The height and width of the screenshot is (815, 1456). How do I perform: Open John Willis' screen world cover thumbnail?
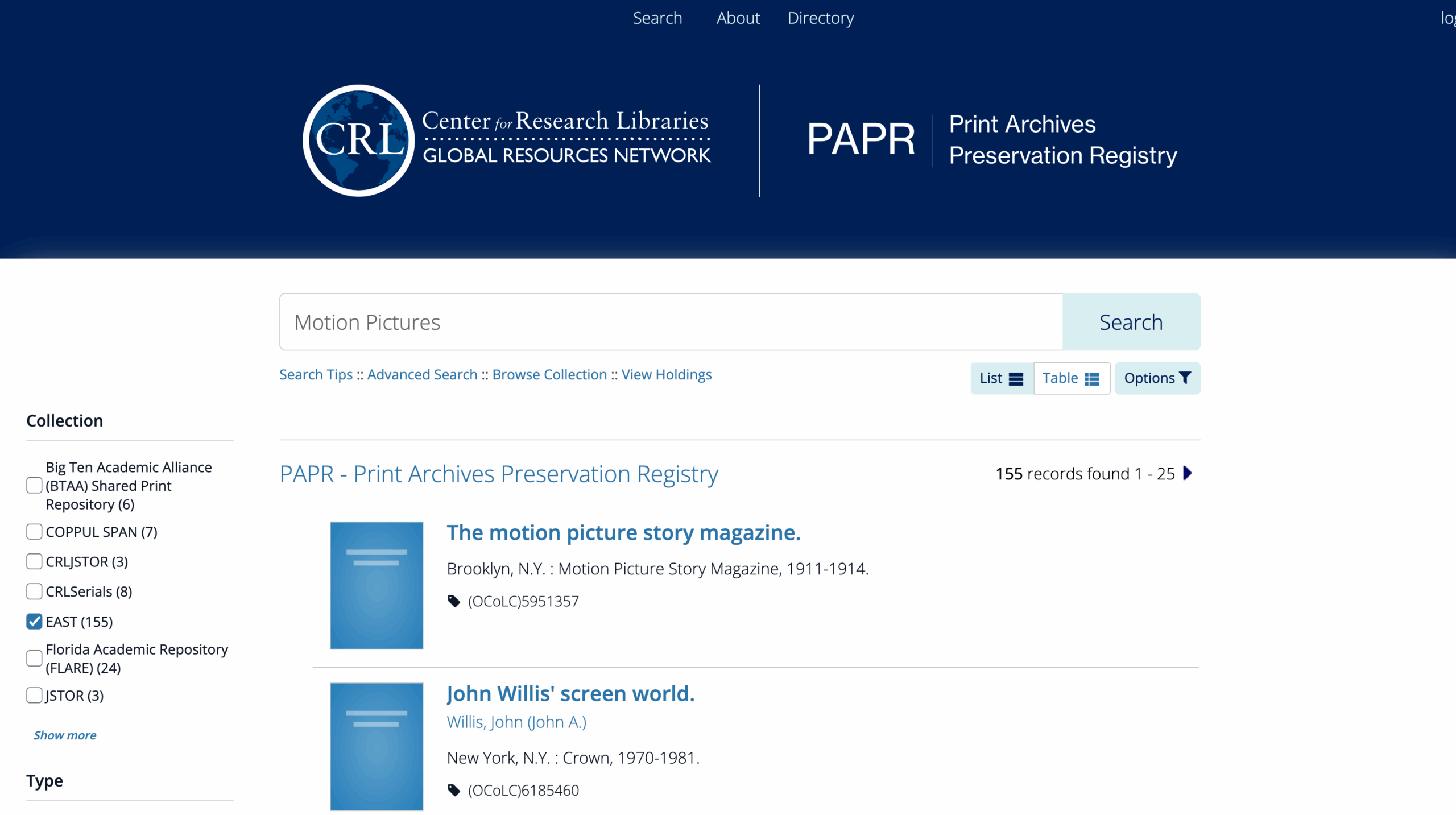point(377,746)
